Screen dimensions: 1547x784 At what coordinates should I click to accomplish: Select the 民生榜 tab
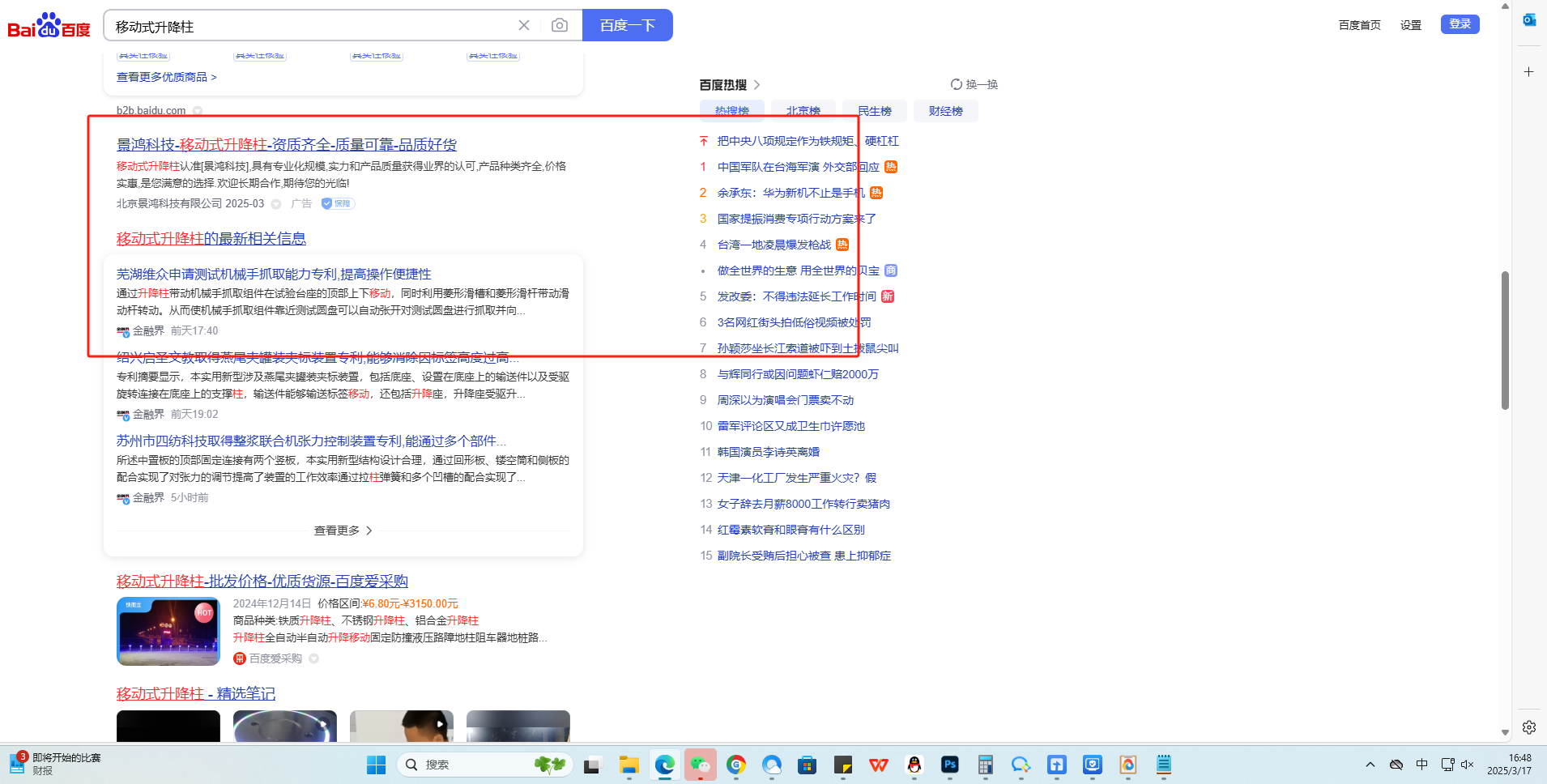(874, 111)
